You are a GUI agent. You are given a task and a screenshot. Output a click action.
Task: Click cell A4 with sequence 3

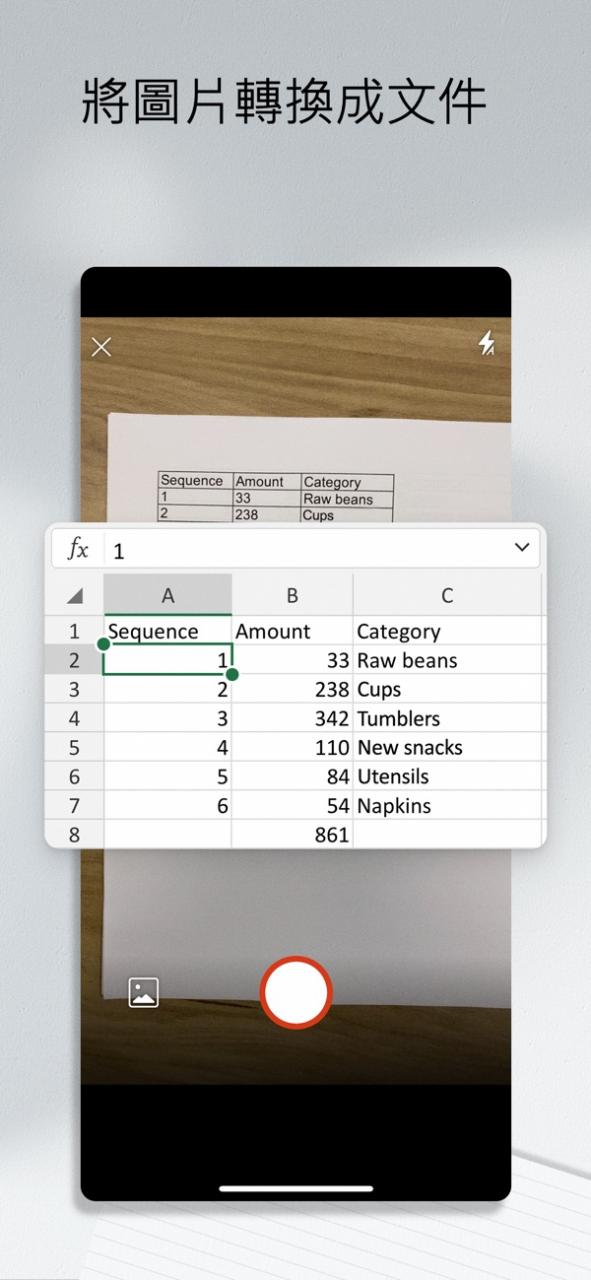coord(168,718)
